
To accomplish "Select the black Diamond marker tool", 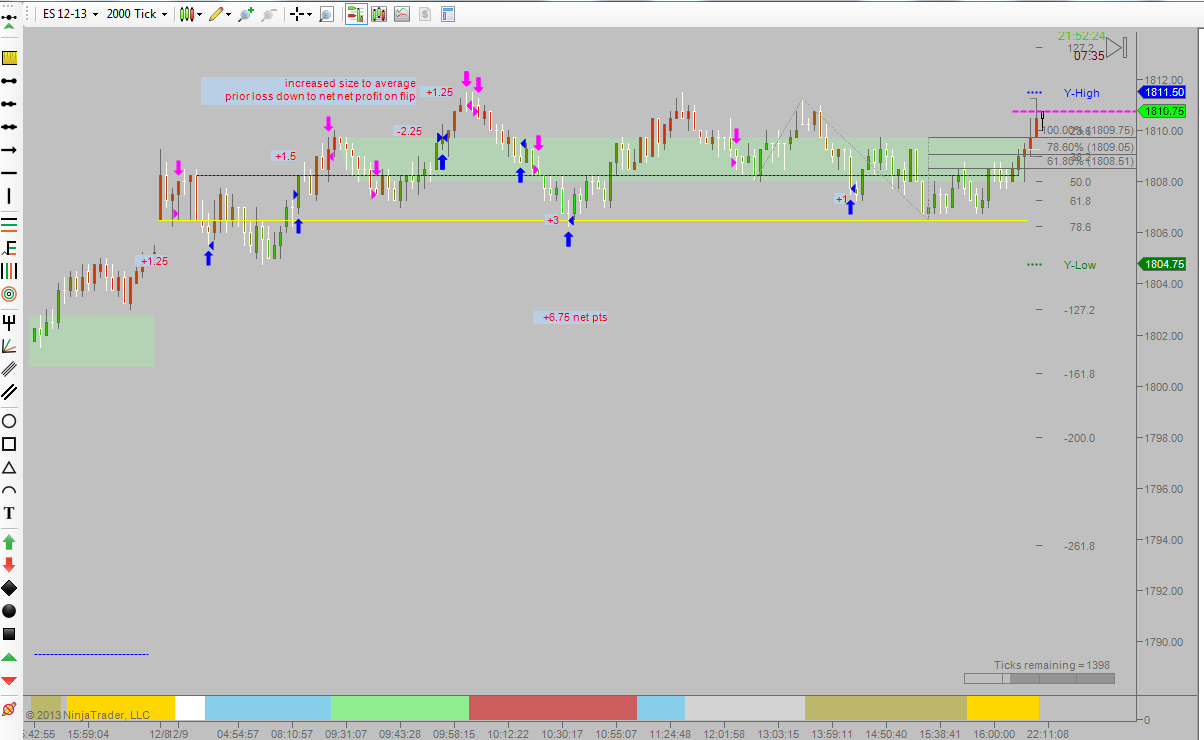I will (x=9, y=587).
